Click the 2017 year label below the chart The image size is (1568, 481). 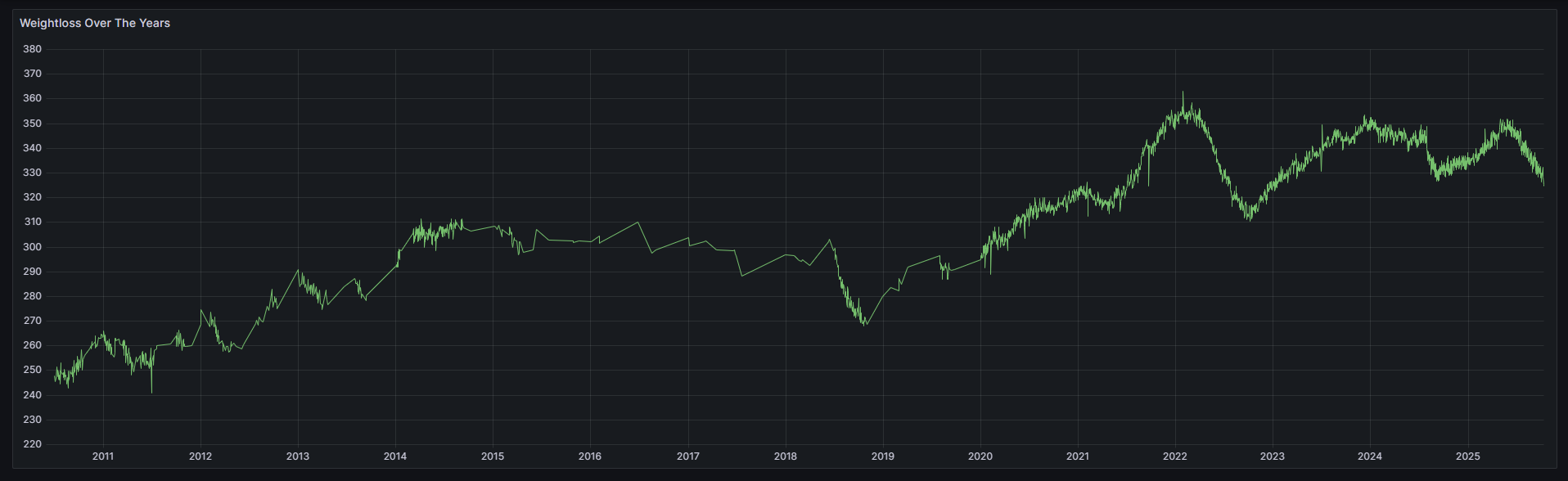(688, 456)
